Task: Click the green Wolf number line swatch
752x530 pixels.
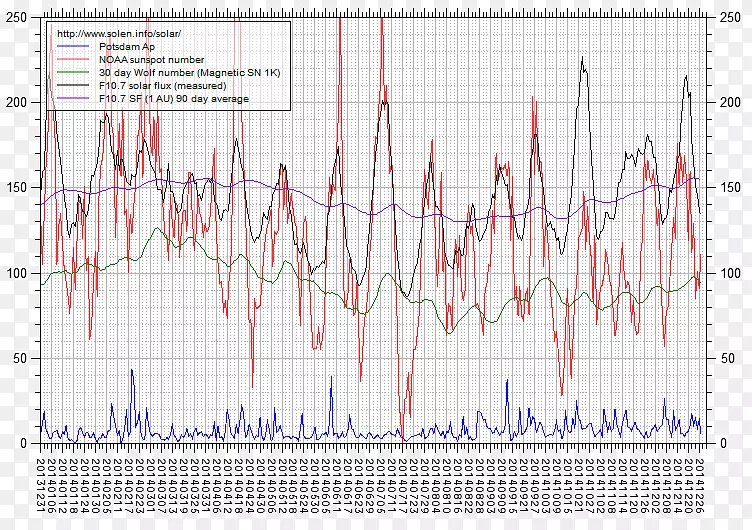Action: [x=71, y=73]
